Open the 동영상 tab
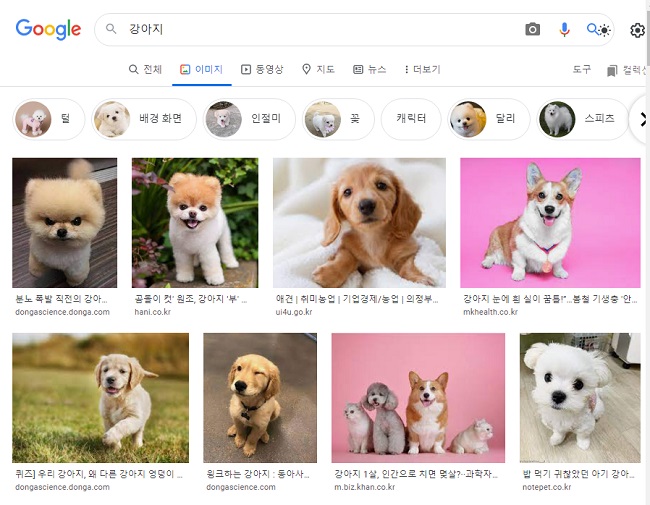The width and height of the screenshot is (650, 505). (262, 69)
